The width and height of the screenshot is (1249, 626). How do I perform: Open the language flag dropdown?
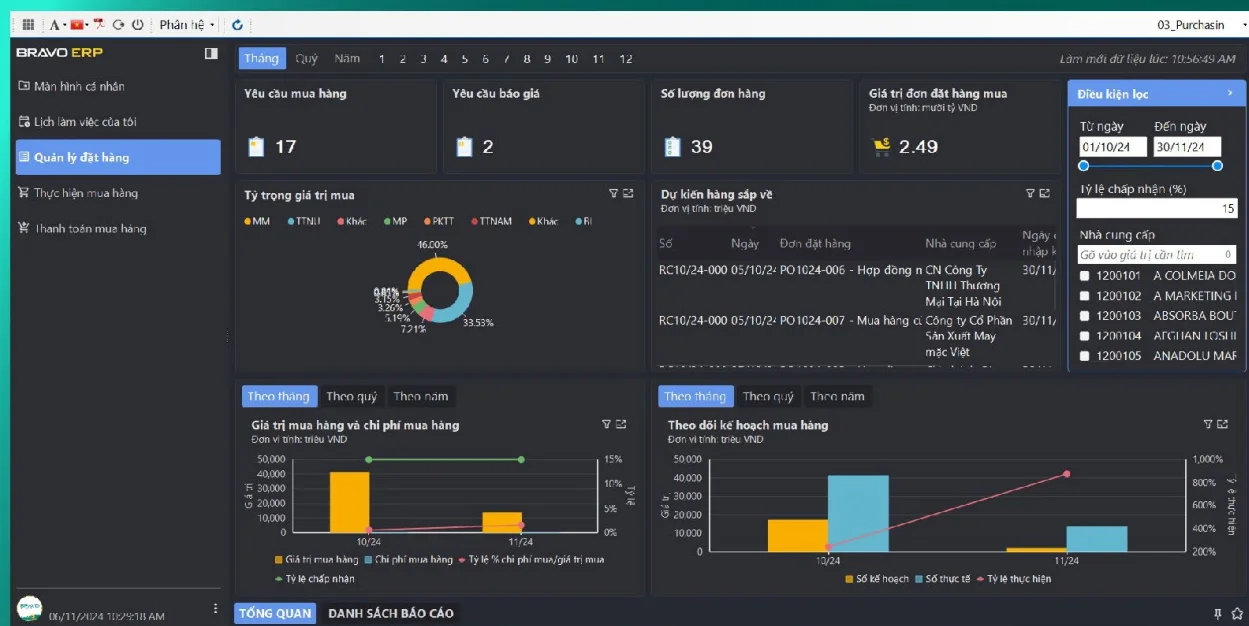[x=78, y=24]
